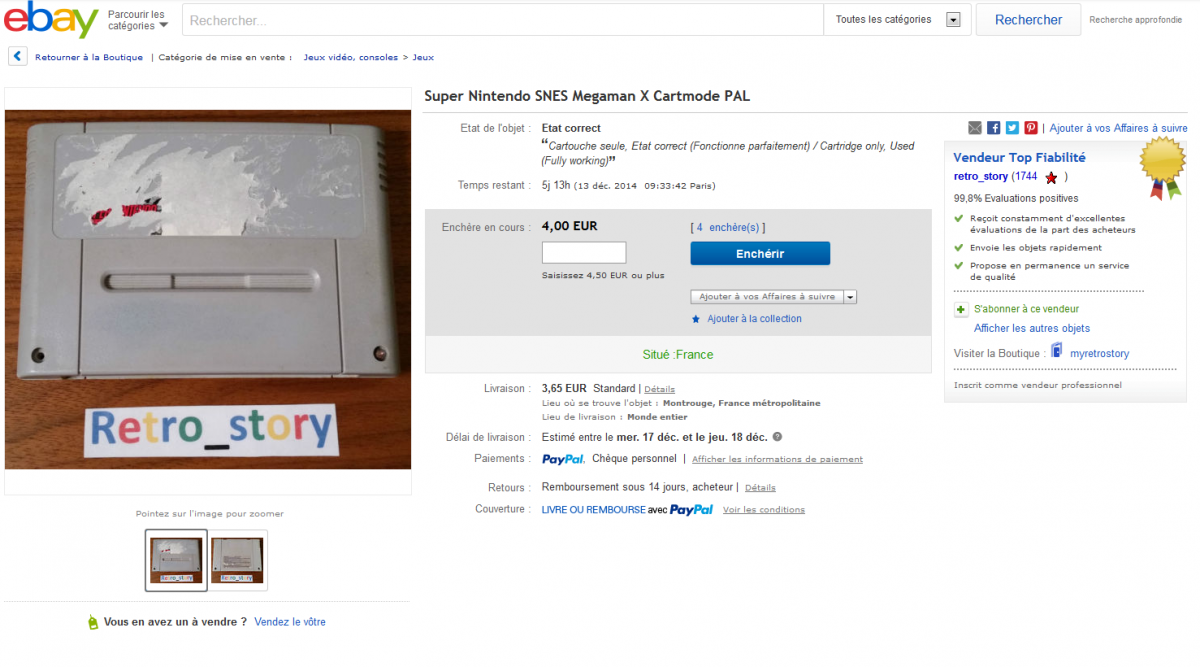Click the Enchérir button

(x=760, y=254)
